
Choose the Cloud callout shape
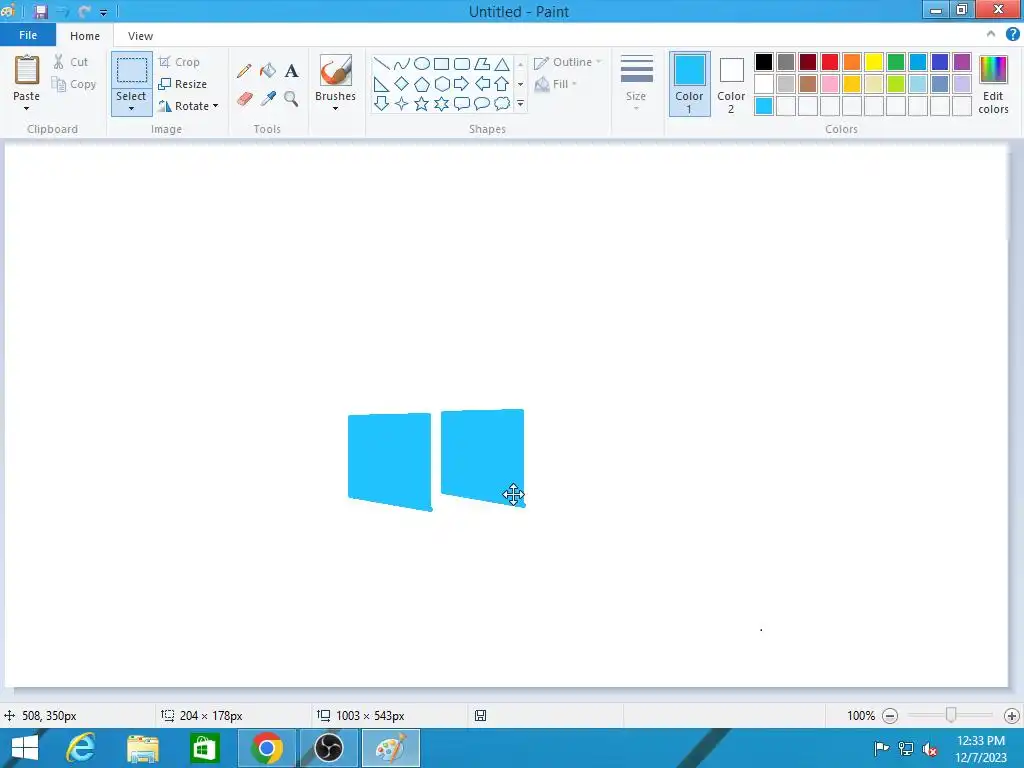[502, 103]
